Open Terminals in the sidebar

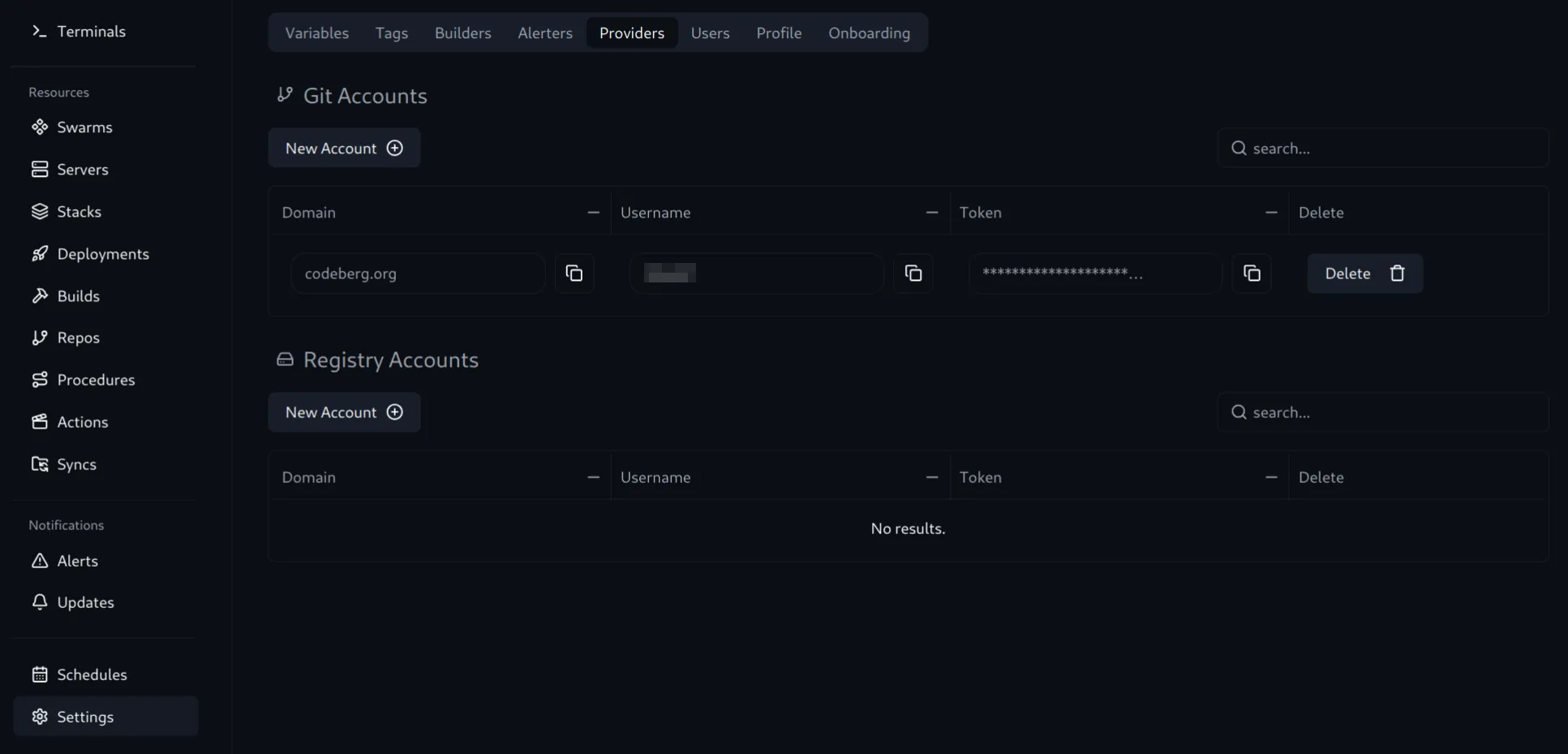pyautogui.click(x=105, y=31)
